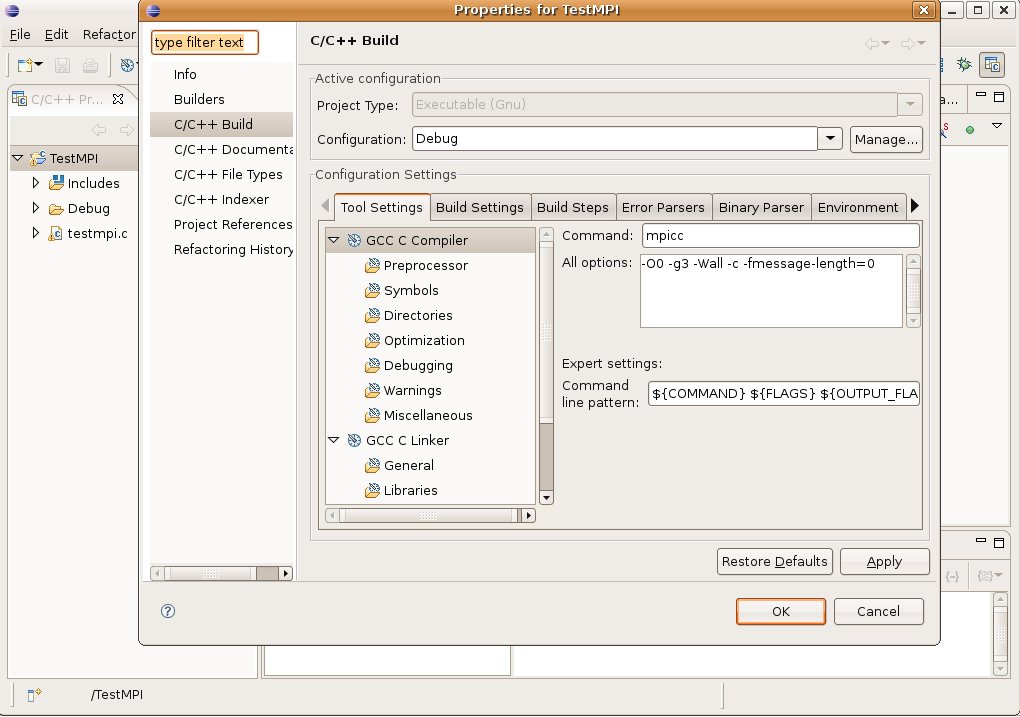This screenshot has height=717, width=1020.
Task: Close the C/C++ Projects view tab
Action: 118,99
